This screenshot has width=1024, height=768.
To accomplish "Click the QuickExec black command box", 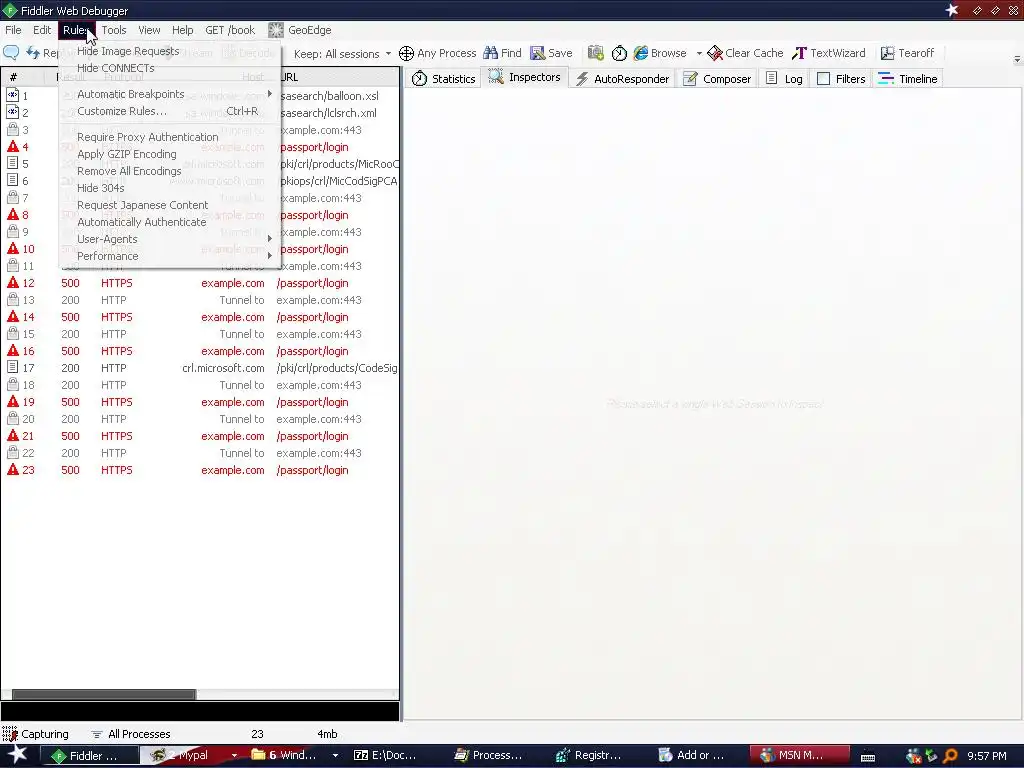I will (x=200, y=711).
